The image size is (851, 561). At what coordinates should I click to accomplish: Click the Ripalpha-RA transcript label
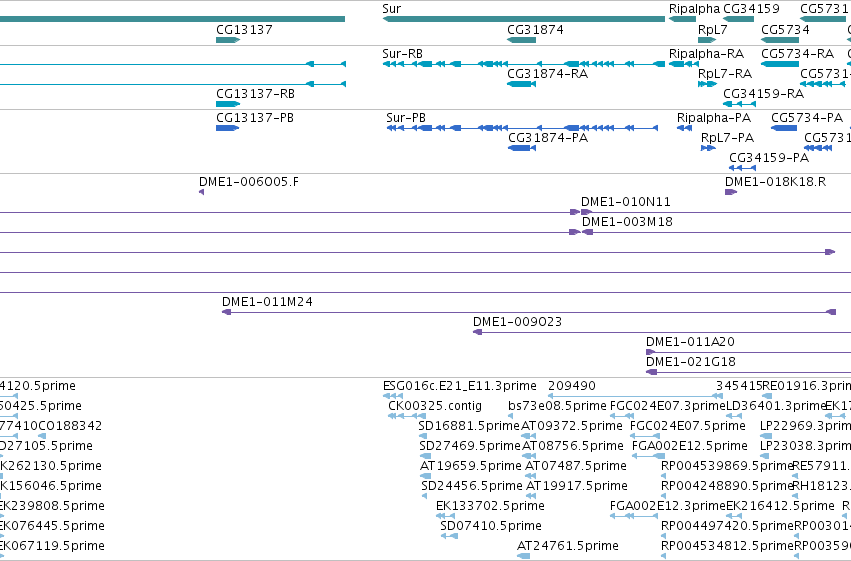[706, 54]
